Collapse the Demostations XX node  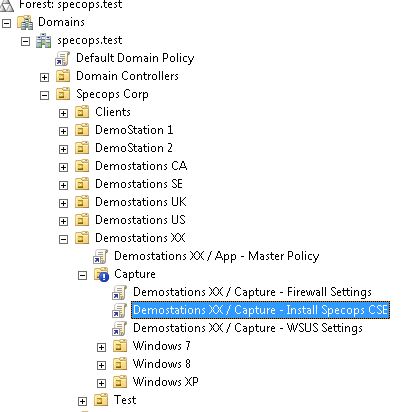click(x=63, y=239)
